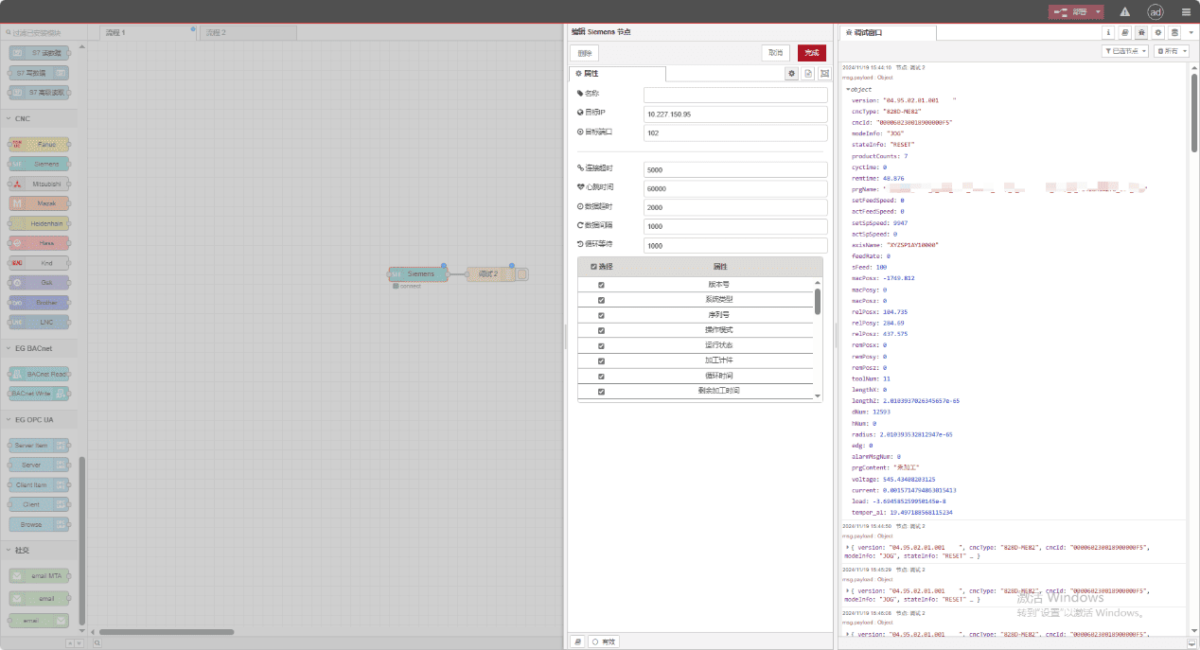Click the red Done button in the edit dialog
1200x650 pixels.
[812, 53]
